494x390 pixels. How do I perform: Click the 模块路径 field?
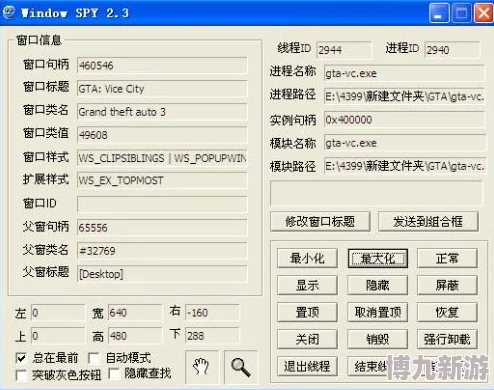pos(404,166)
